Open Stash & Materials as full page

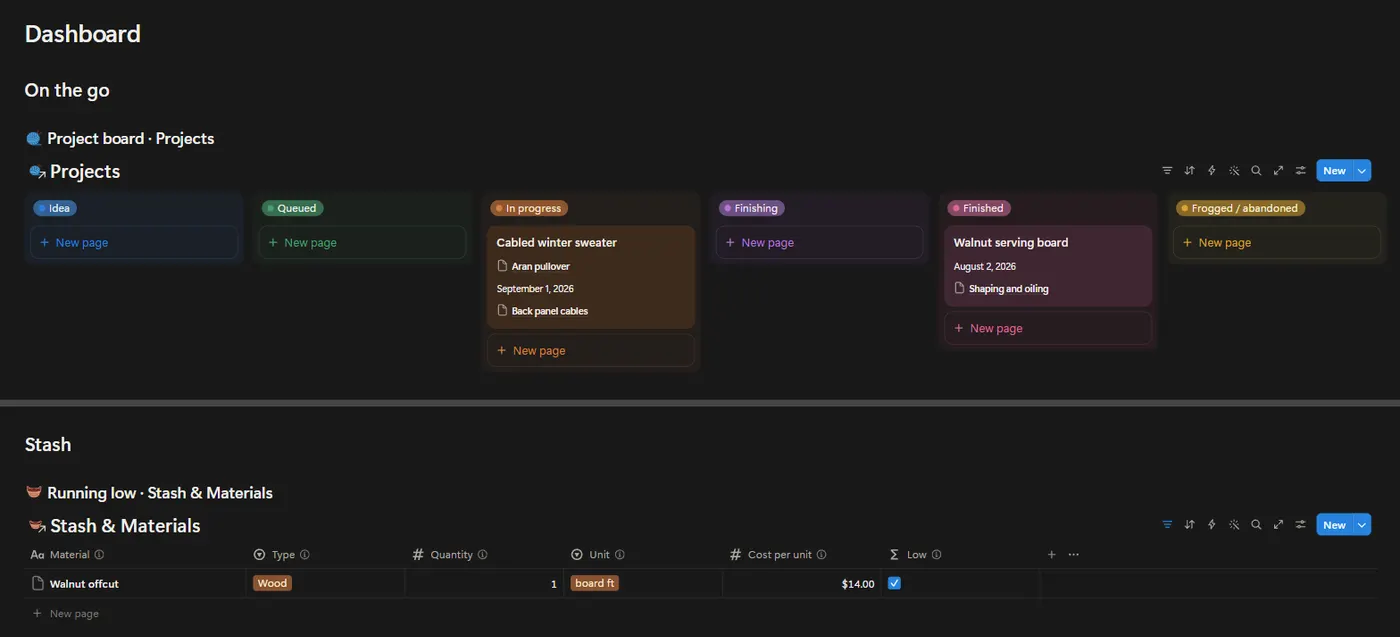[x=1278, y=525]
